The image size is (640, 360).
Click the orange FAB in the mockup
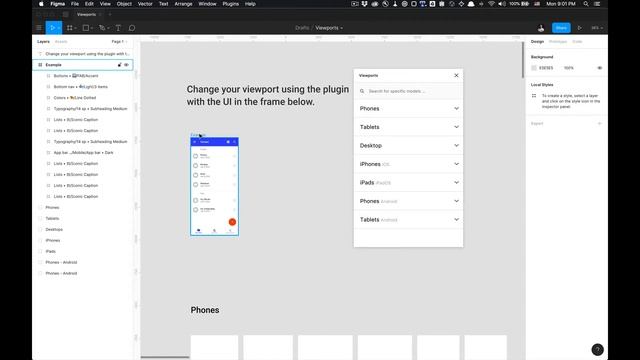pos(232,222)
